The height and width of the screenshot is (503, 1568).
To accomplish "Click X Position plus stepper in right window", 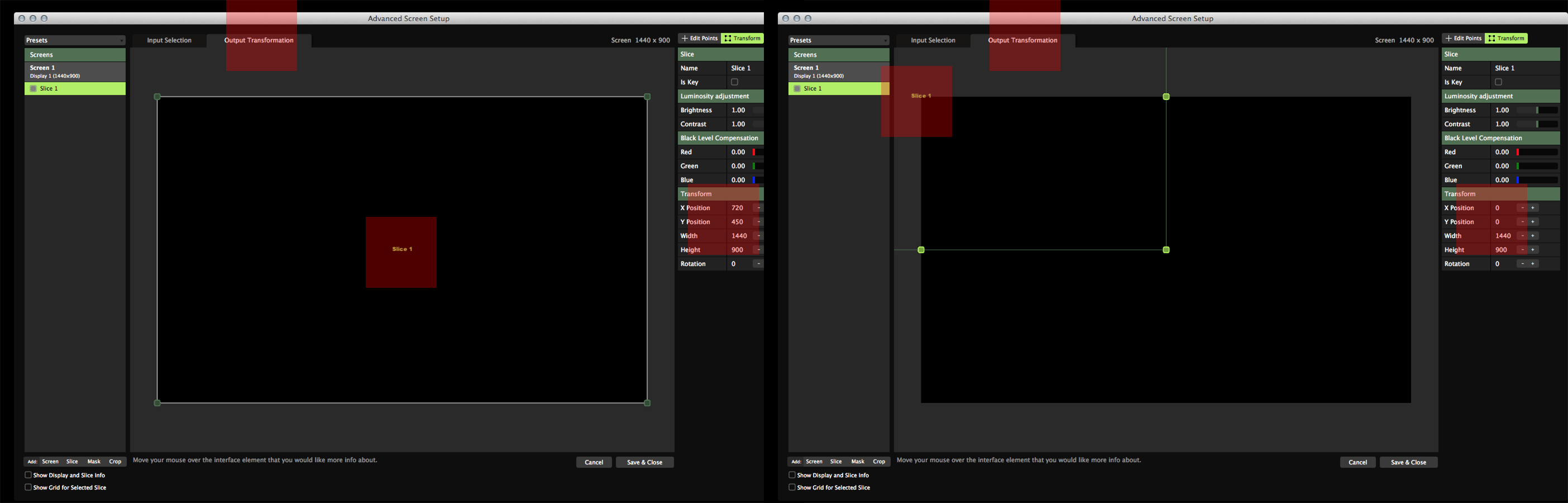I will [x=1533, y=208].
